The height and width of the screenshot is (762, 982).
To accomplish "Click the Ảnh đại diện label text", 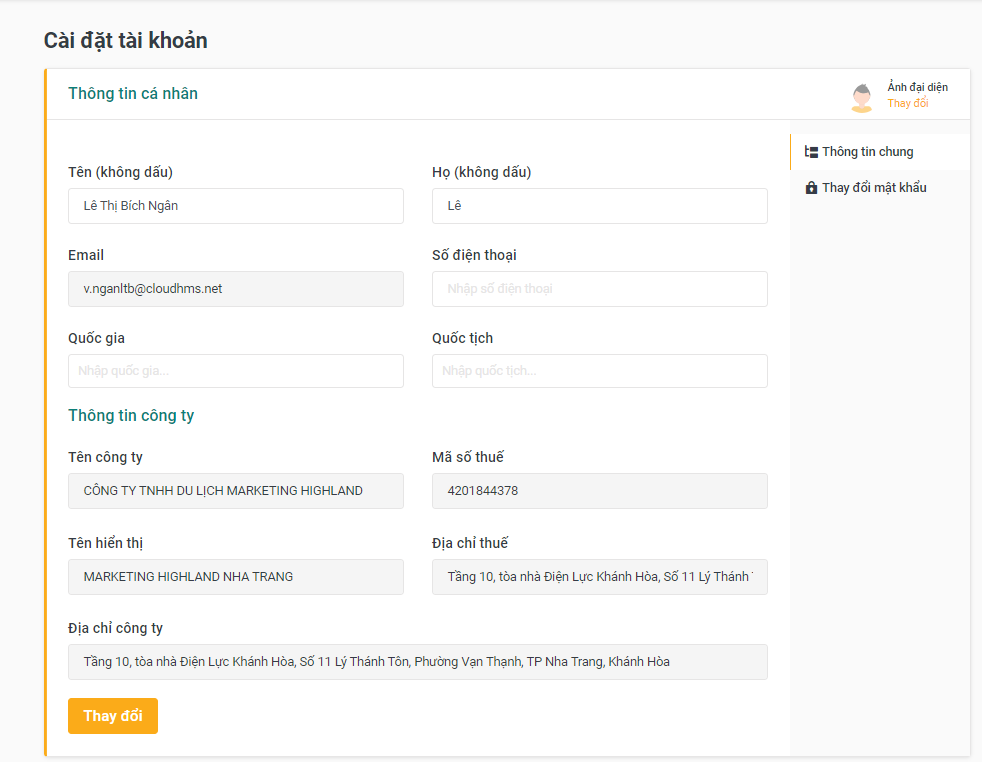I will tap(917, 88).
